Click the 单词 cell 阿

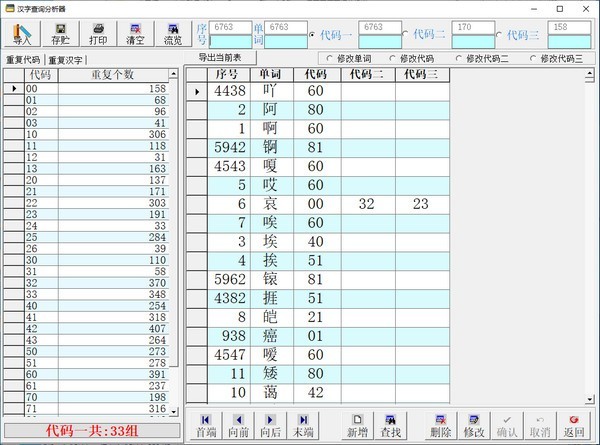pyautogui.click(x=272, y=110)
